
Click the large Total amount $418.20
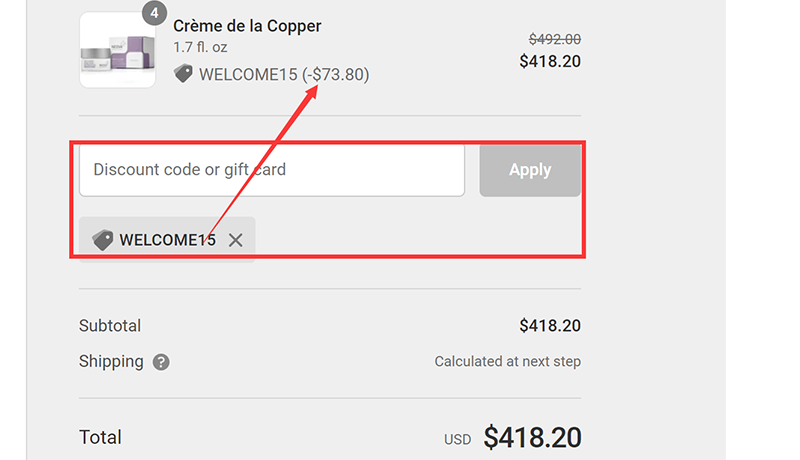[x=532, y=437]
